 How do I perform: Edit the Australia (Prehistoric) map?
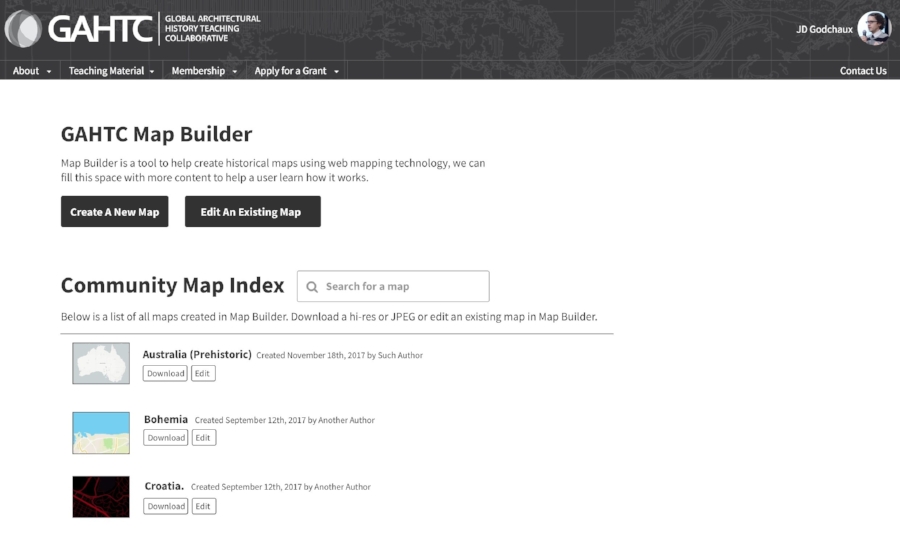coord(203,374)
